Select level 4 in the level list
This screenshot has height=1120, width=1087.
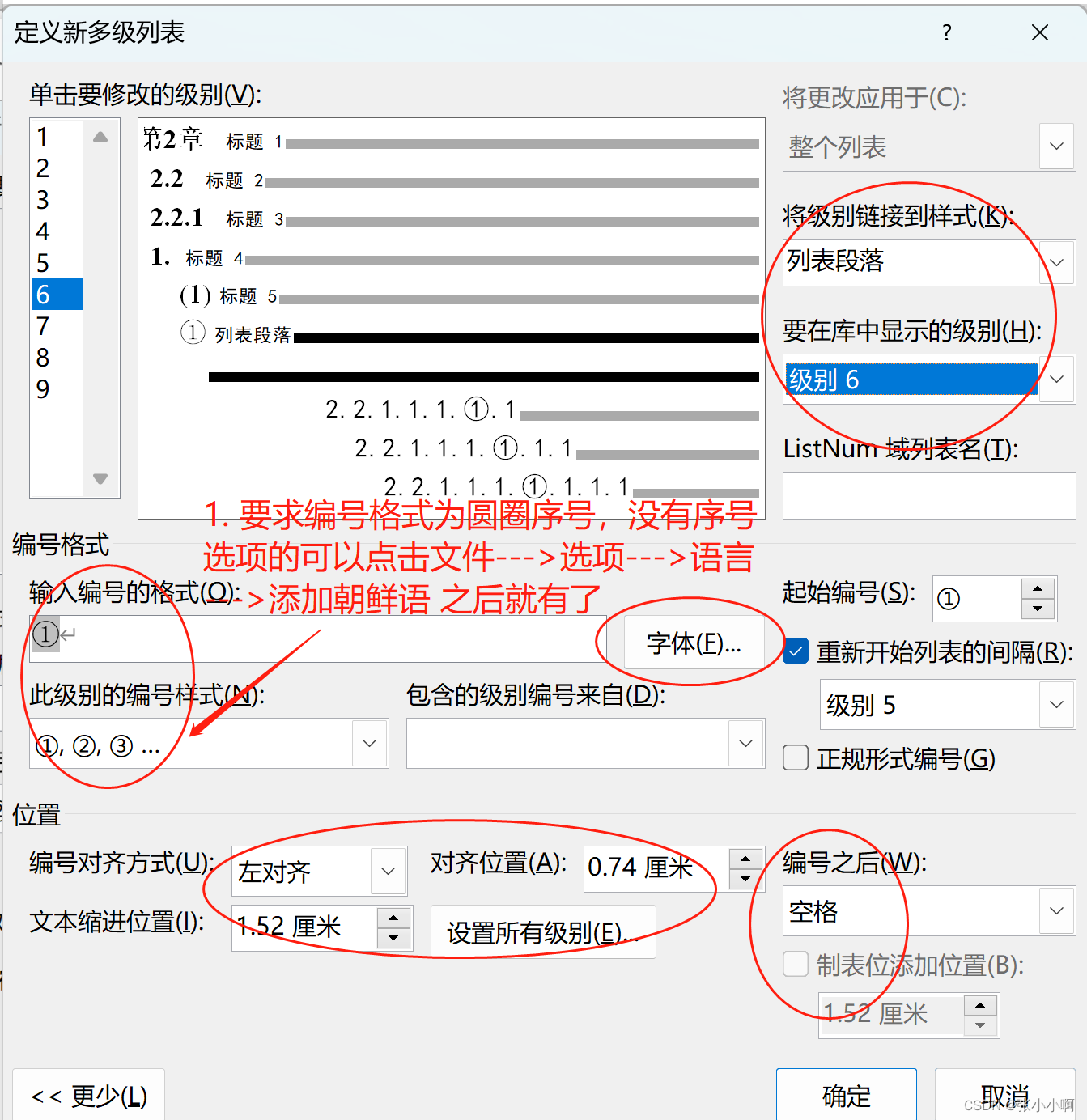[57, 231]
